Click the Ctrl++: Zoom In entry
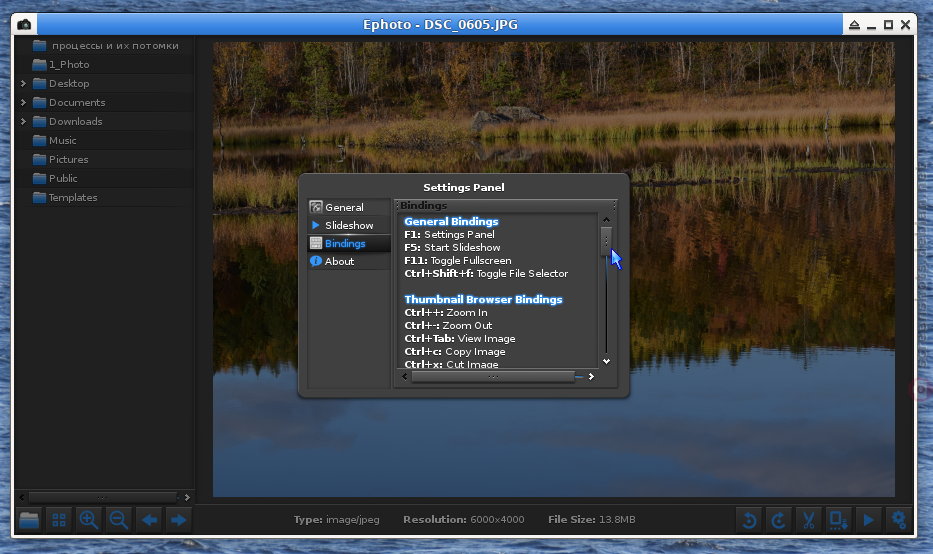The image size is (933, 554). click(446, 312)
